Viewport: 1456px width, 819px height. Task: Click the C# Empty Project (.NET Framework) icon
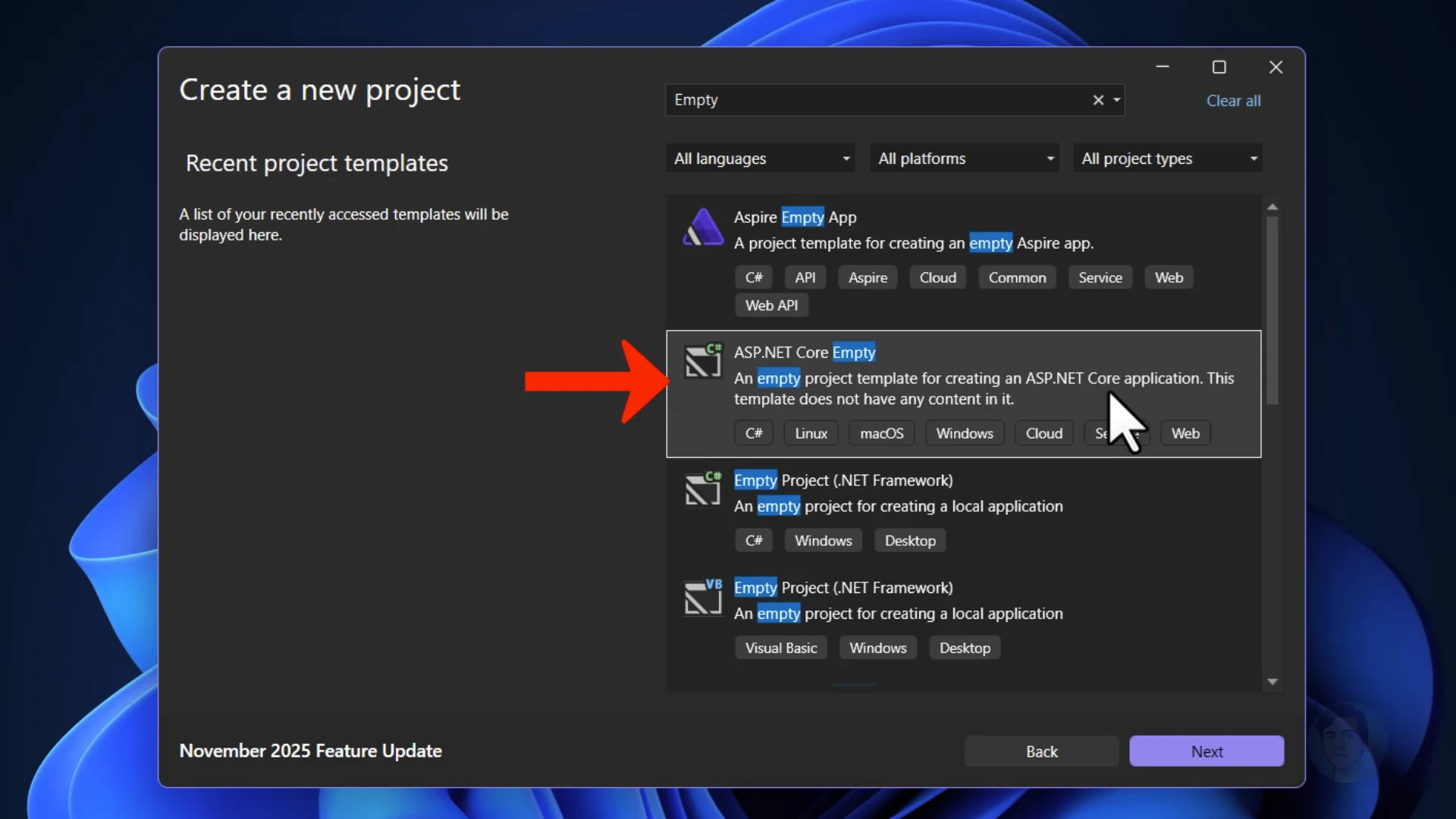pyautogui.click(x=702, y=489)
